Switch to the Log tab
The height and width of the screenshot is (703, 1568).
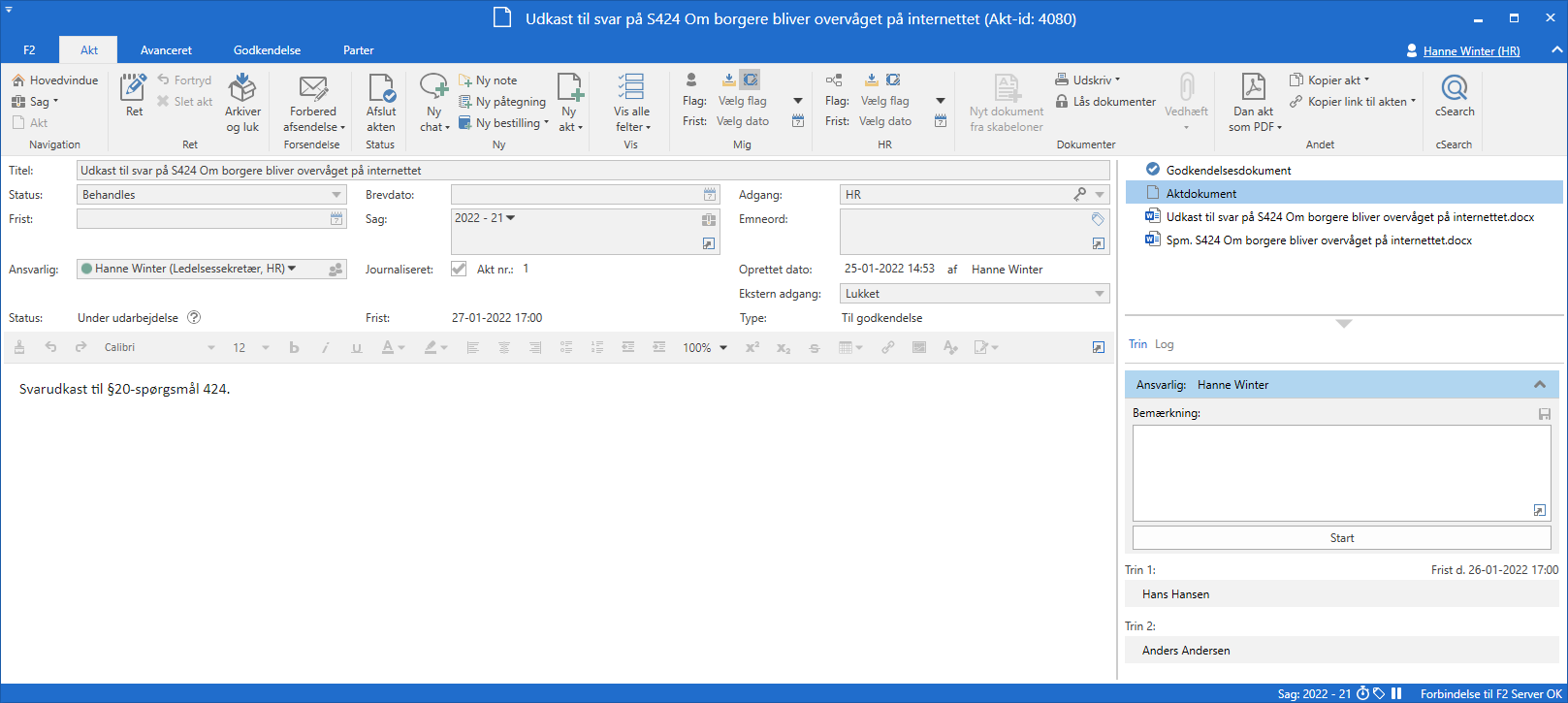click(1165, 344)
